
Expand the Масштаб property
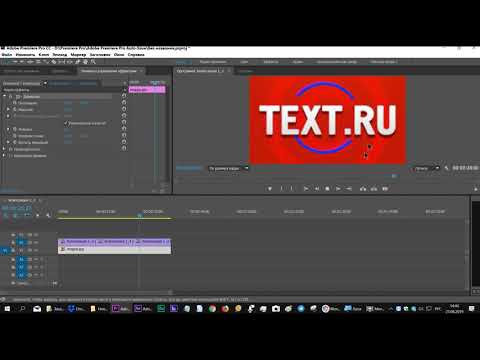click(x=8, y=109)
